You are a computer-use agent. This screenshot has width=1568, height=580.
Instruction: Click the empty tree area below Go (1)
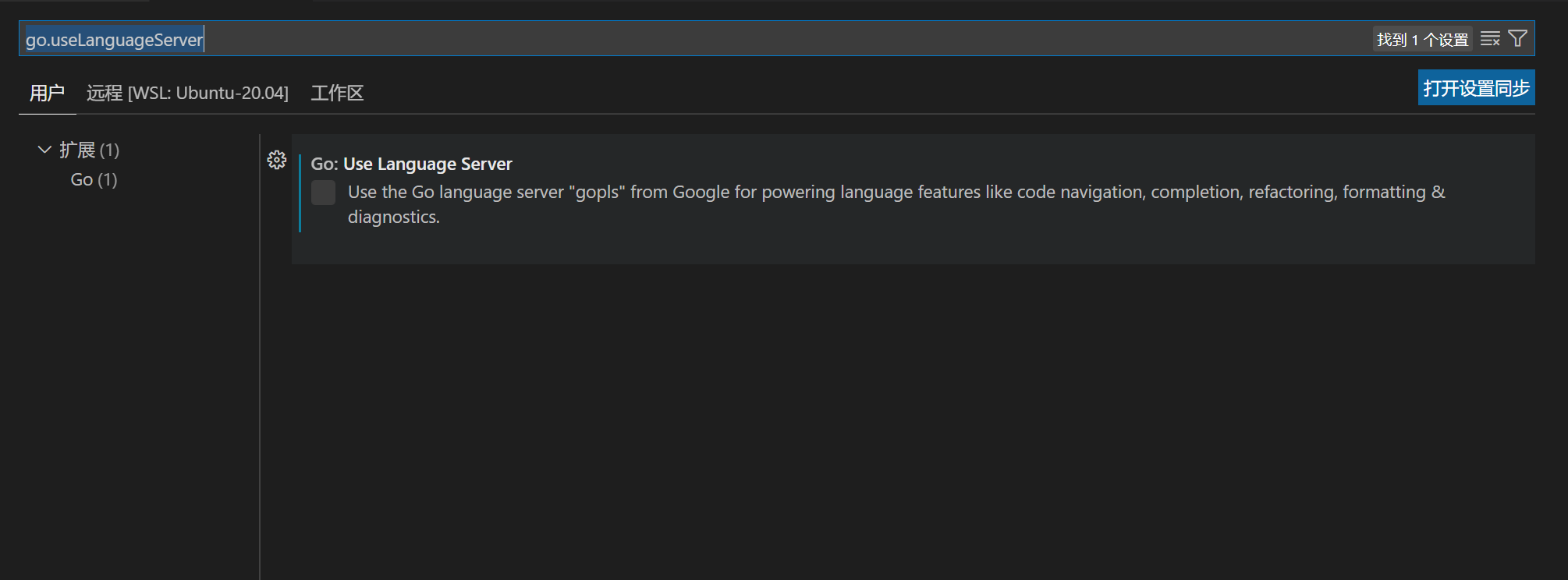click(133, 351)
